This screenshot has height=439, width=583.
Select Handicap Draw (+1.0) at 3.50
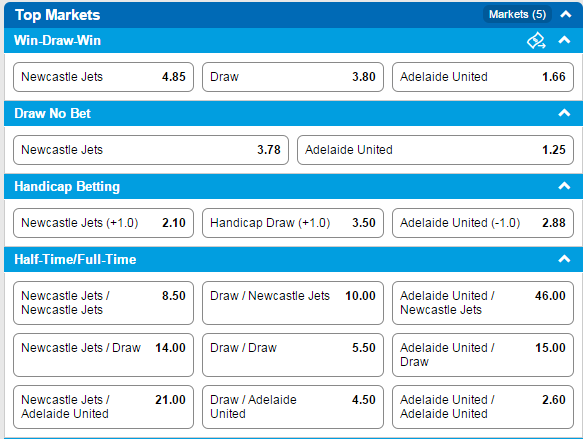click(293, 223)
